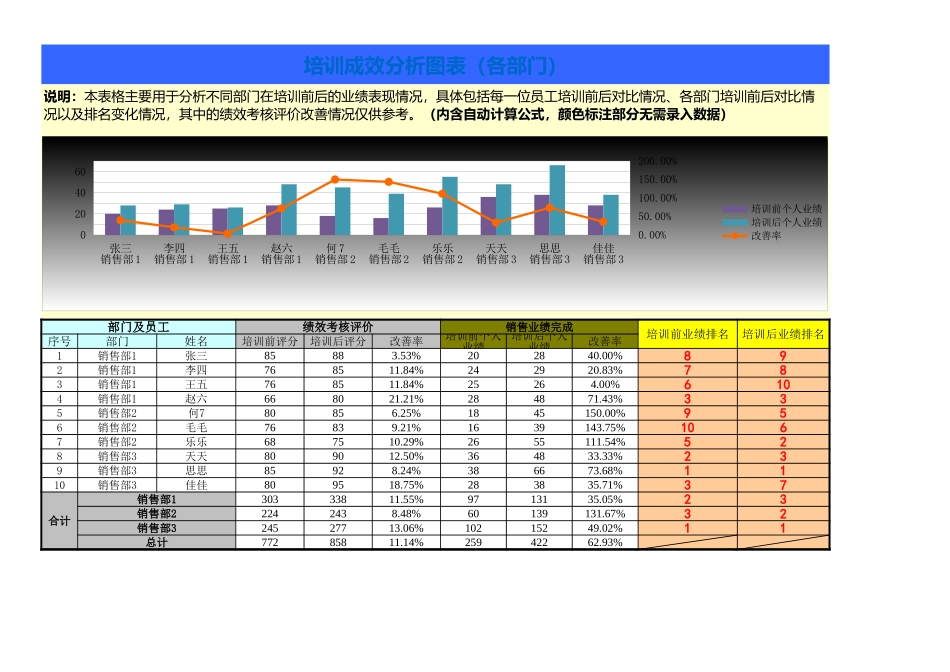Click 佳佳 in the table's 姓名 column
This screenshot has width=950, height=672.
pos(196,485)
